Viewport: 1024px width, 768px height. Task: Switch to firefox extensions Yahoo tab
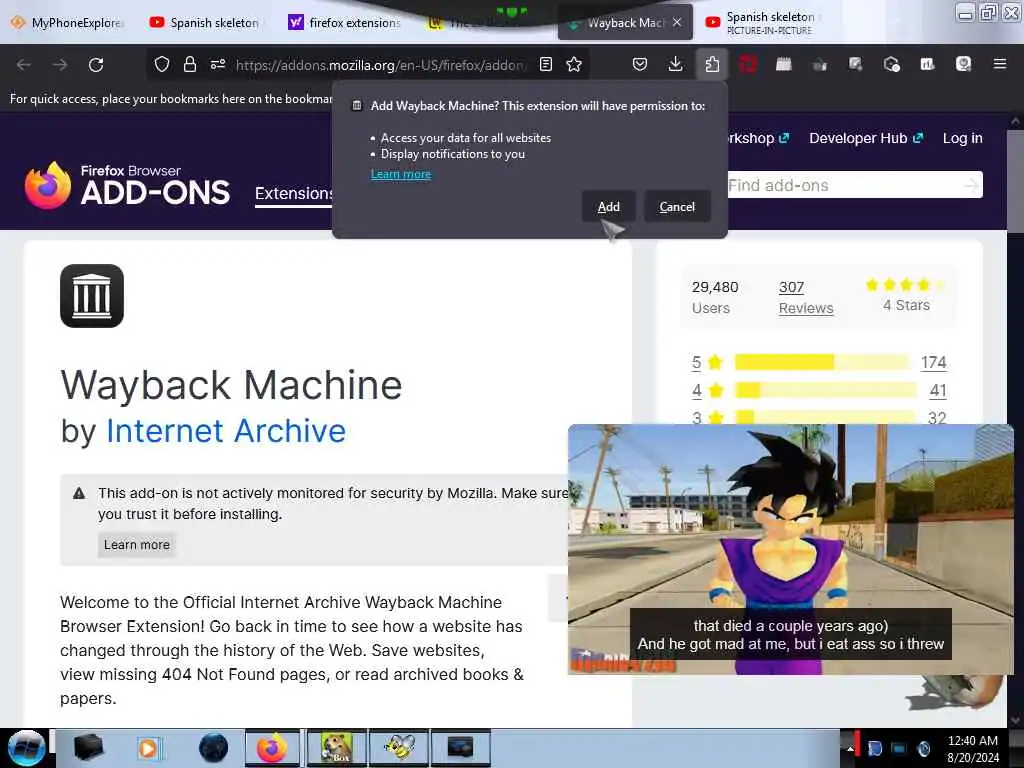345,22
